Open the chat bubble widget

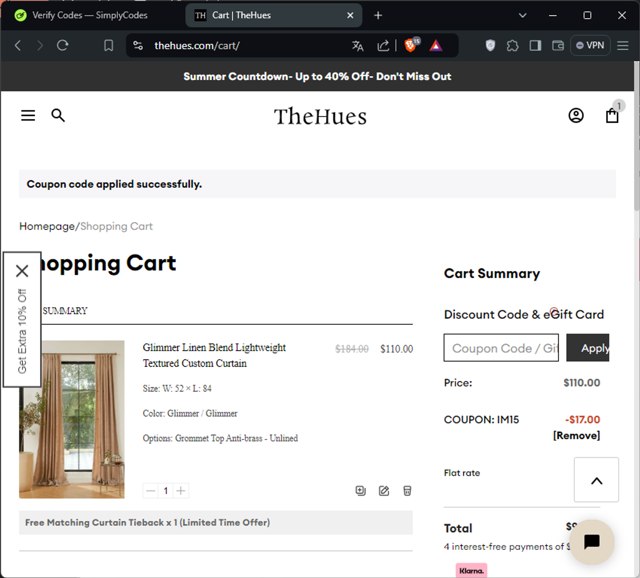click(592, 542)
